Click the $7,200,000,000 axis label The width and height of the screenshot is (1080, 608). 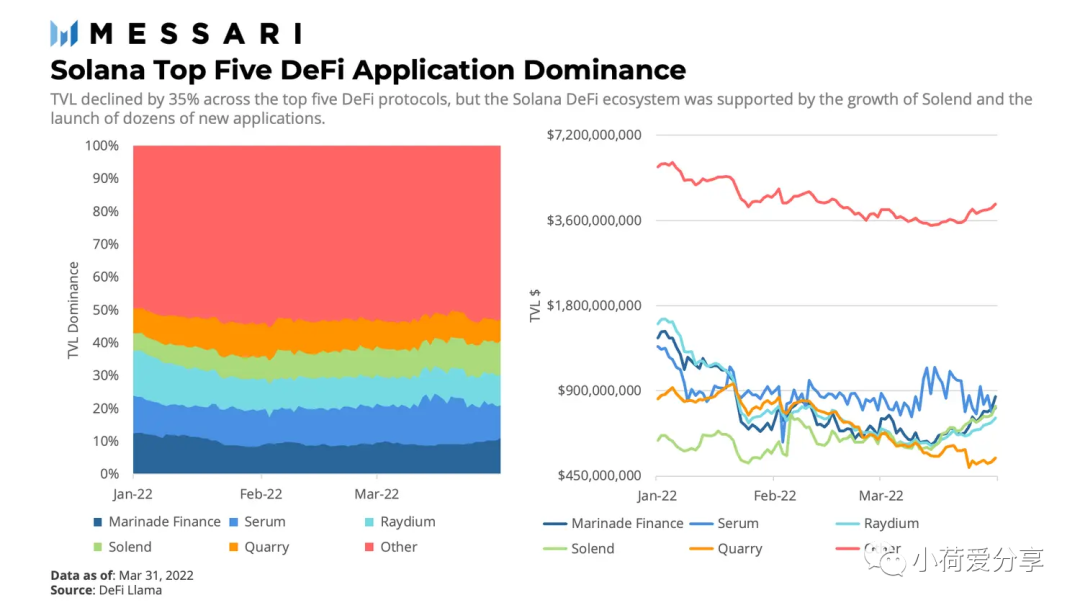tap(594, 135)
